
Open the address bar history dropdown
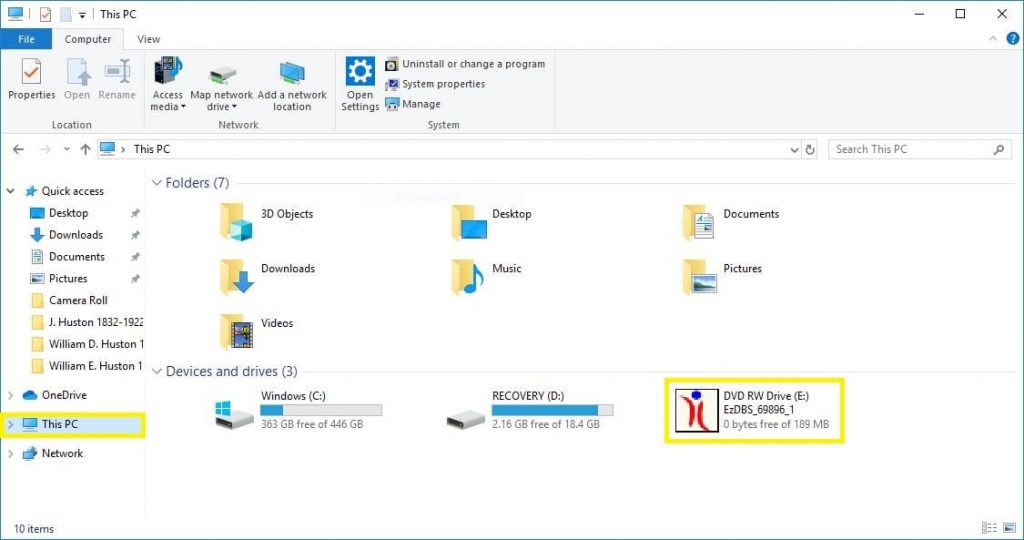794,150
